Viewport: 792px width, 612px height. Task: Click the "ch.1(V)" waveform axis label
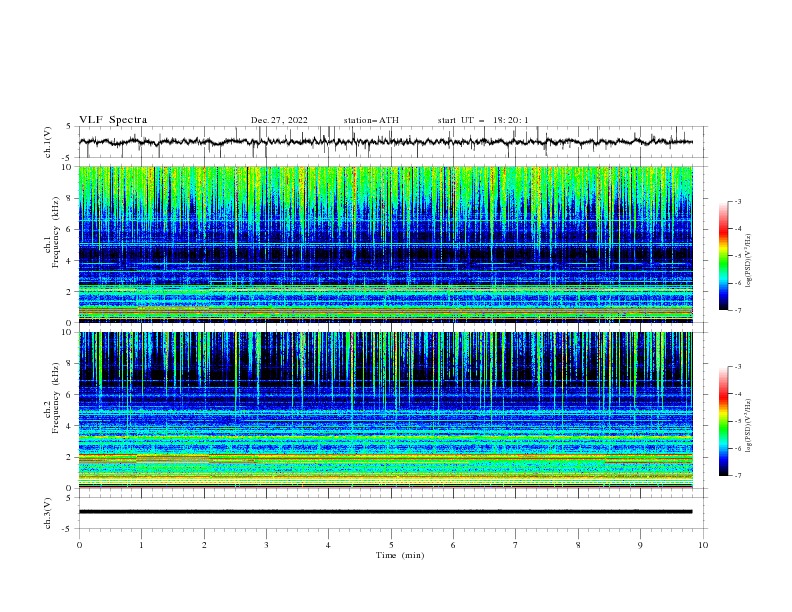(x=48, y=142)
